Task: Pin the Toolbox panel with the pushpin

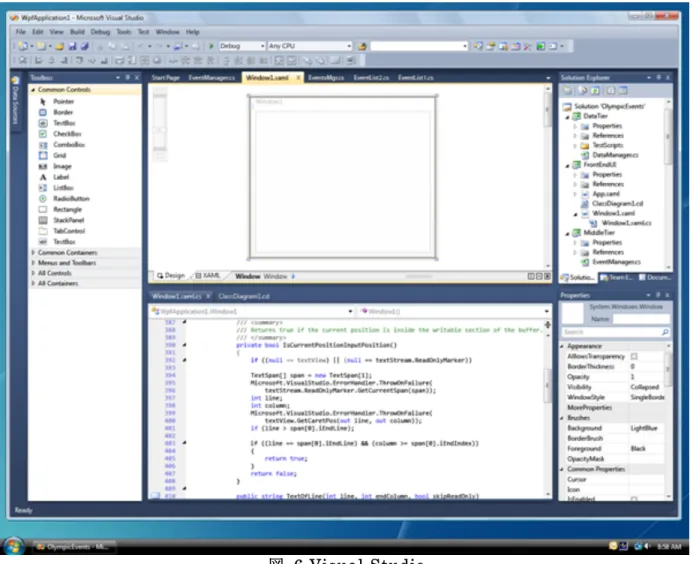Action: pos(127,78)
